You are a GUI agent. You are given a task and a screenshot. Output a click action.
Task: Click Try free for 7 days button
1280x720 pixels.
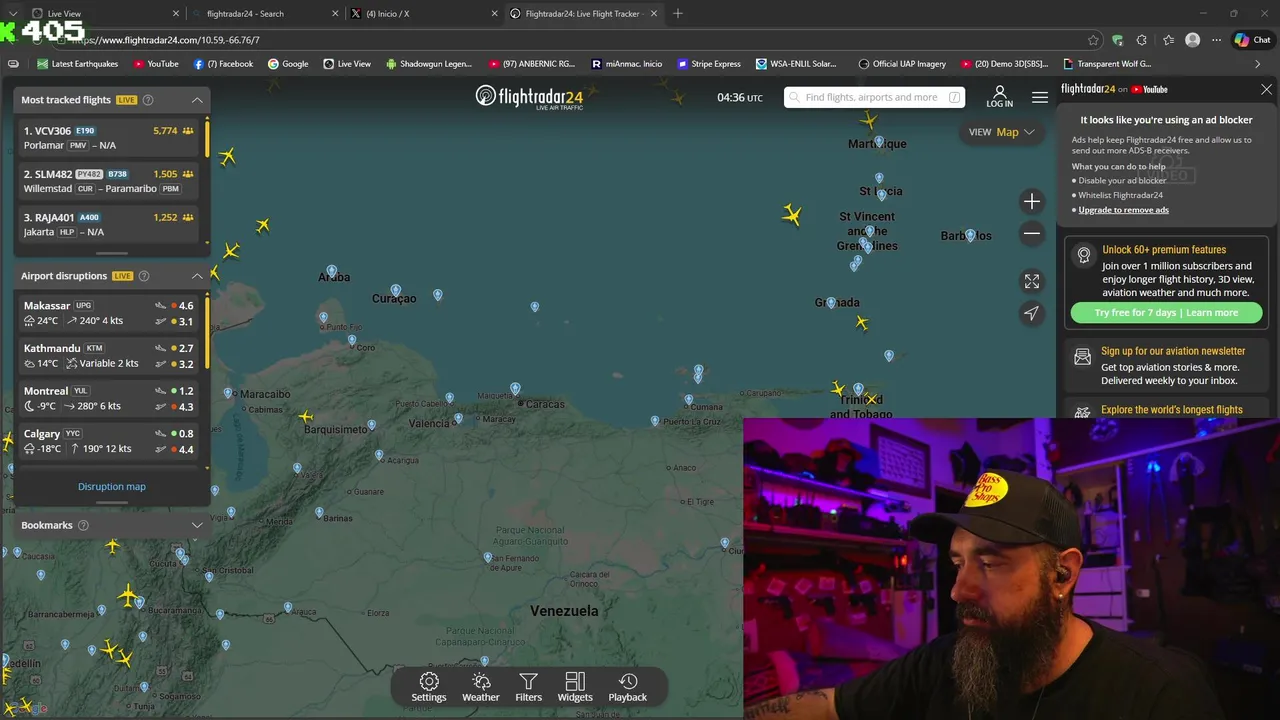tap(1166, 313)
